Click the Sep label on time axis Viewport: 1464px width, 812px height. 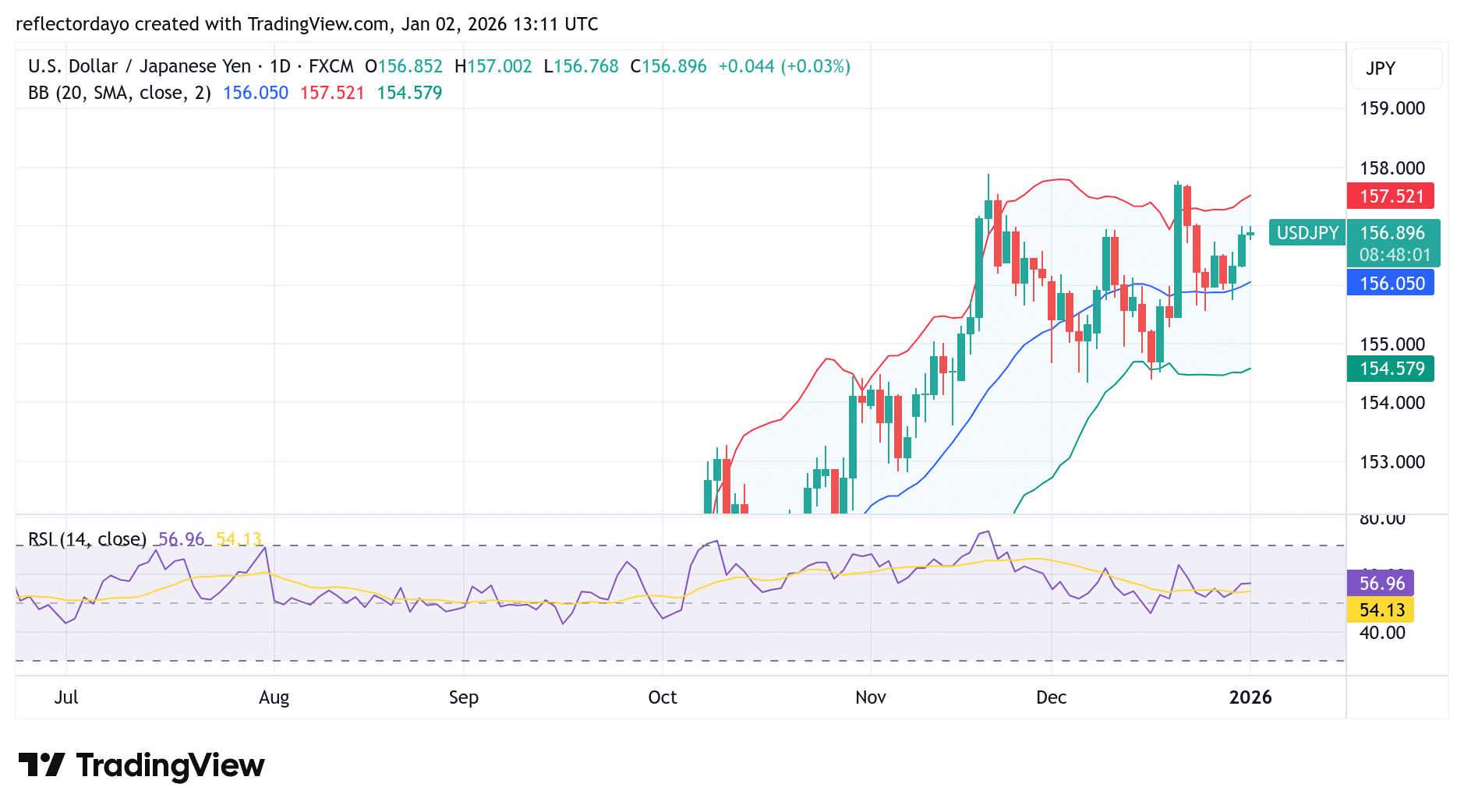[464, 697]
